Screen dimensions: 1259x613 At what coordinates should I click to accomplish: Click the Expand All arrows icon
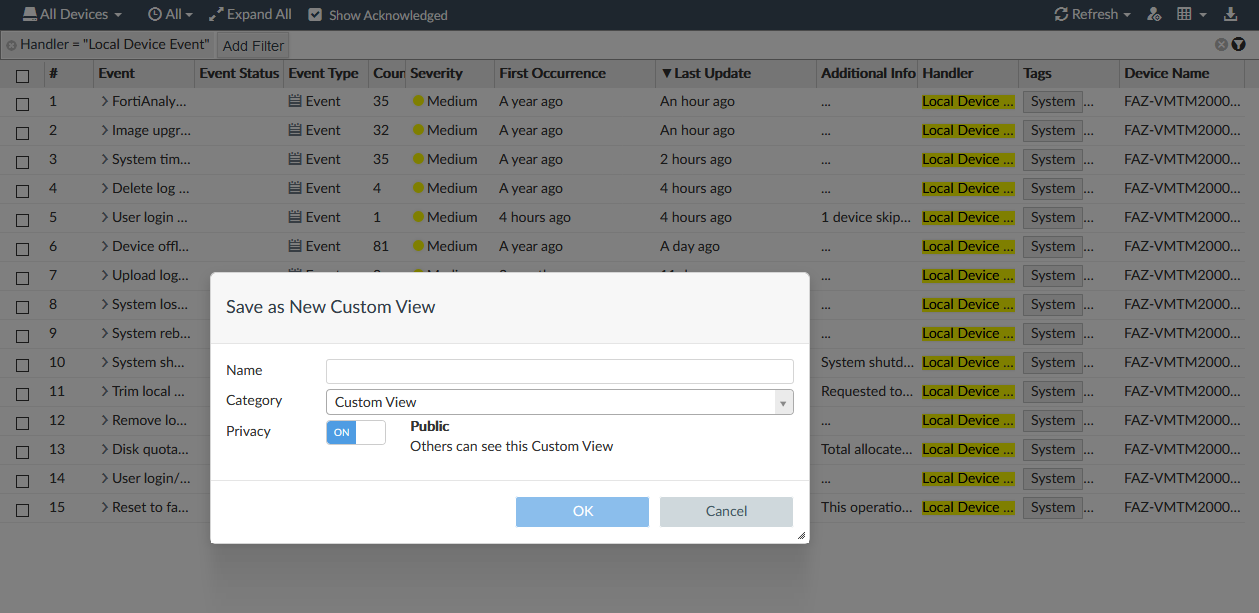pyautogui.click(x=216, y=14)
